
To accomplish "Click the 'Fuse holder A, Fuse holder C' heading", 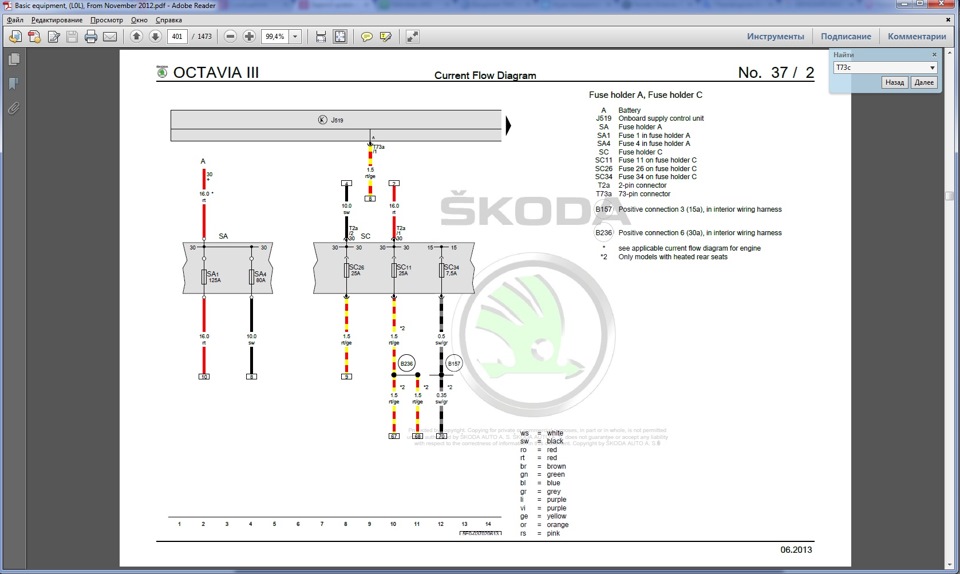I will [x=645, y=95].
